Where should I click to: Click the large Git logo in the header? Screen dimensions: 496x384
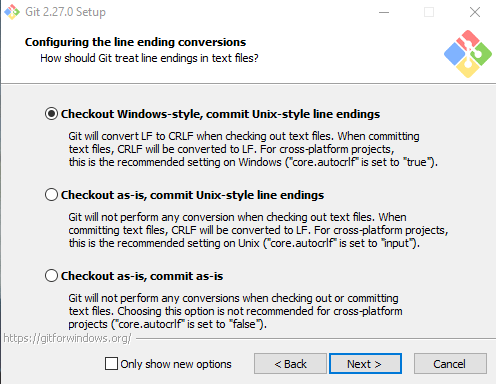468,54
